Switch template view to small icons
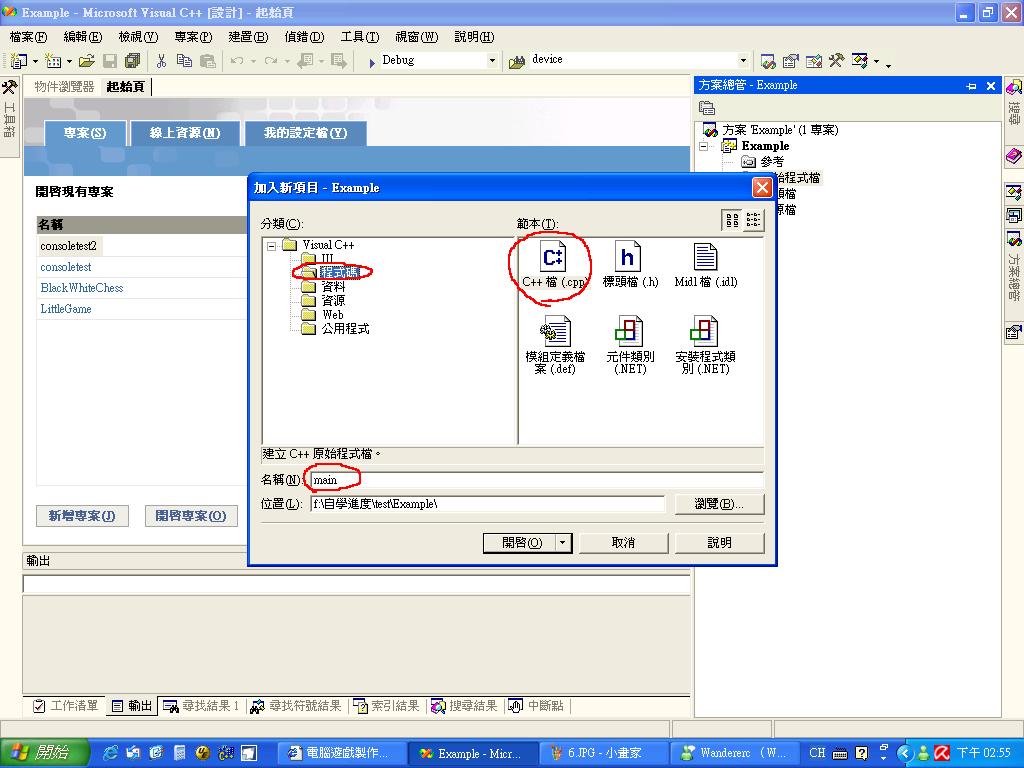 [x=753, y=220]
